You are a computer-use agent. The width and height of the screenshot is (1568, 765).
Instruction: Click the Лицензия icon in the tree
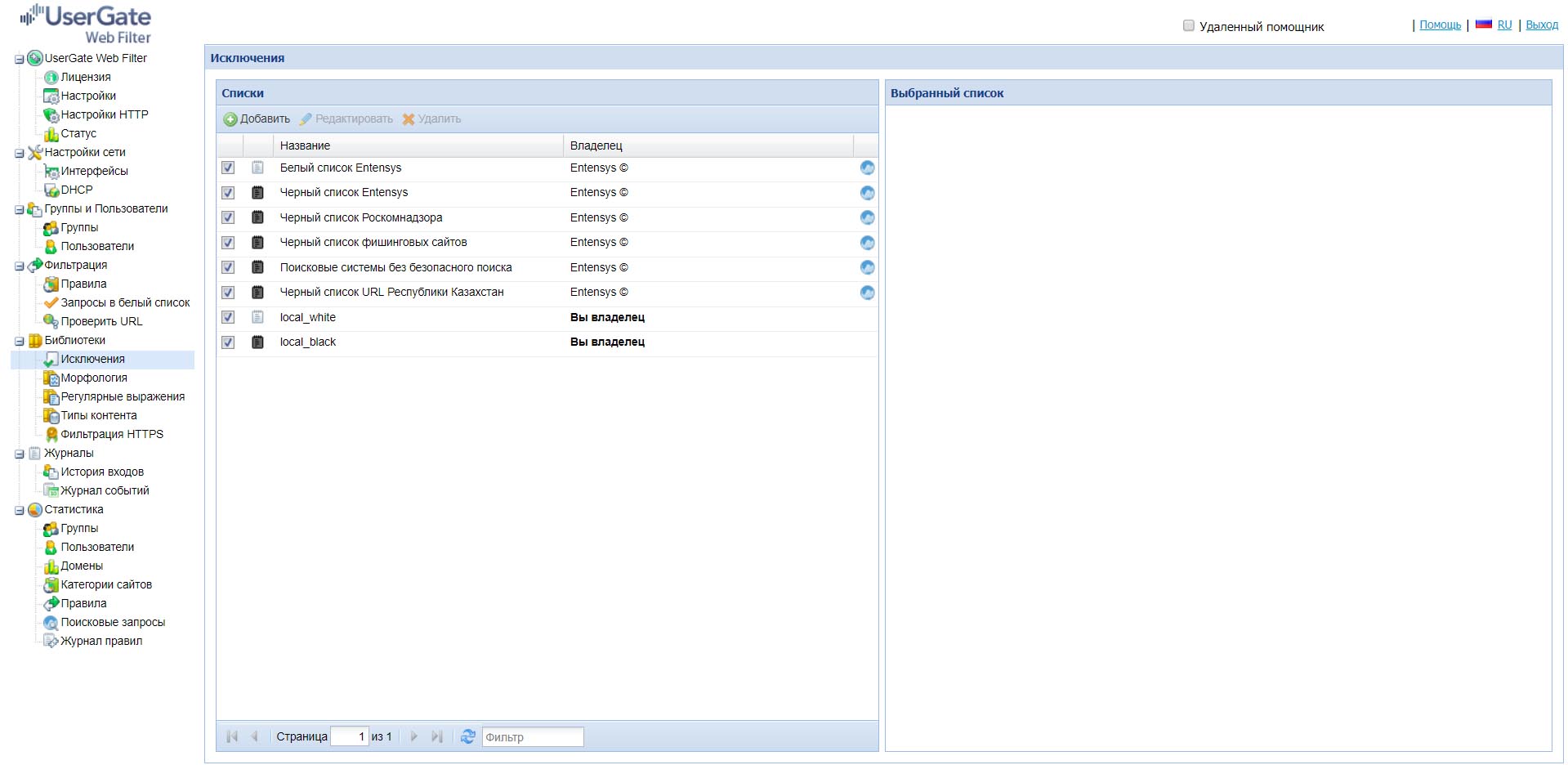(51, 77)
